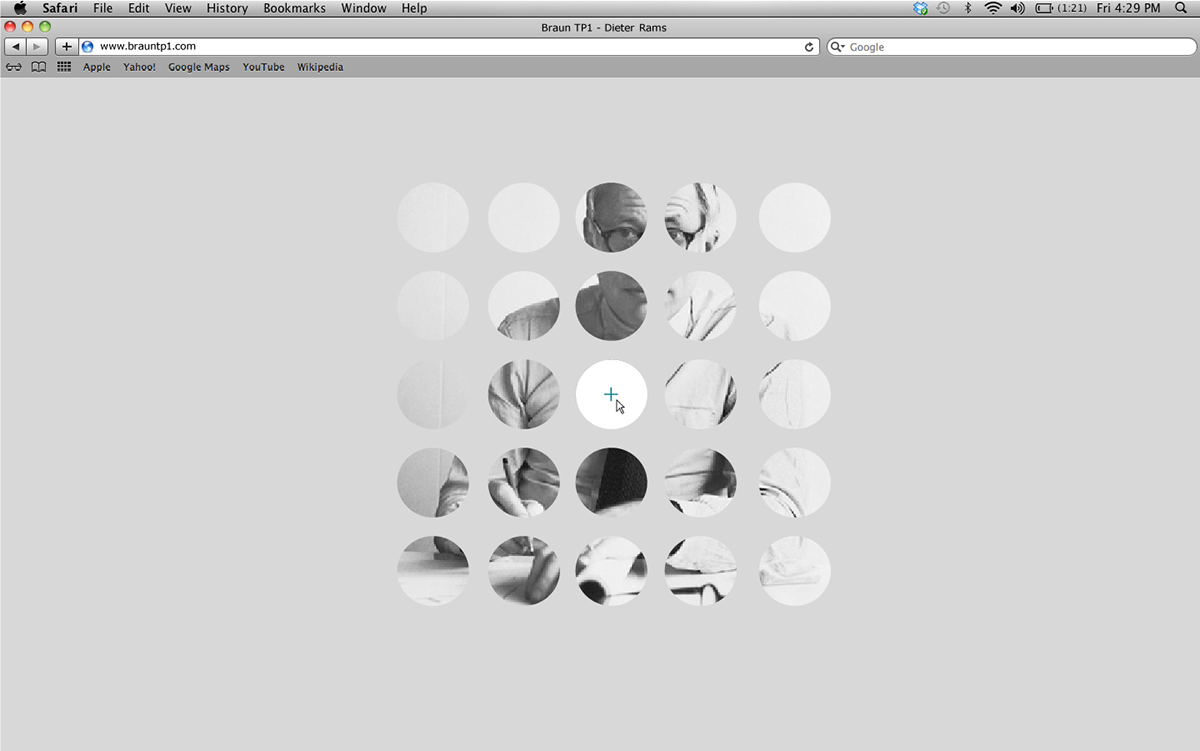Select circle with man's chin, second row
The height and width of the screenshot is (751, 1200).
point(611,306)
